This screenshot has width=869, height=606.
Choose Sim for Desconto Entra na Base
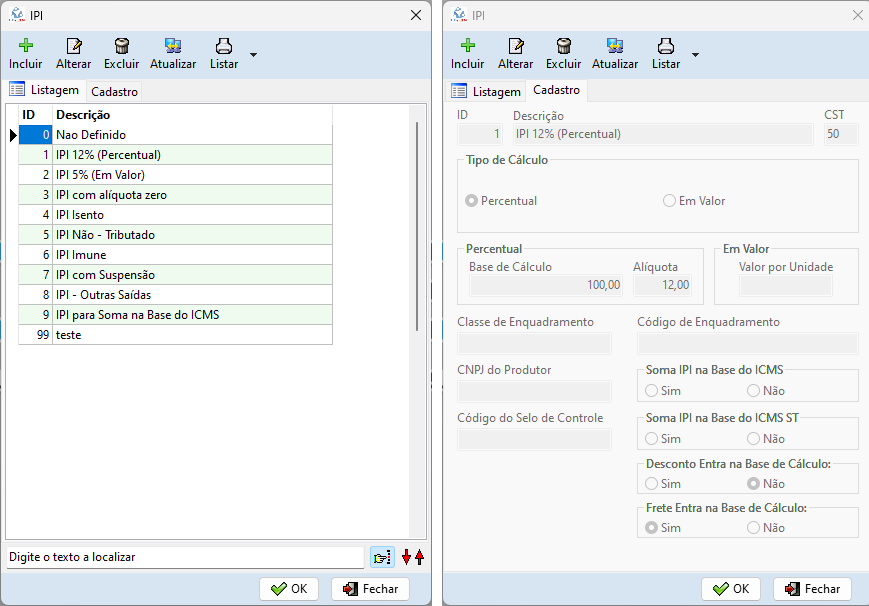(651, 483)
